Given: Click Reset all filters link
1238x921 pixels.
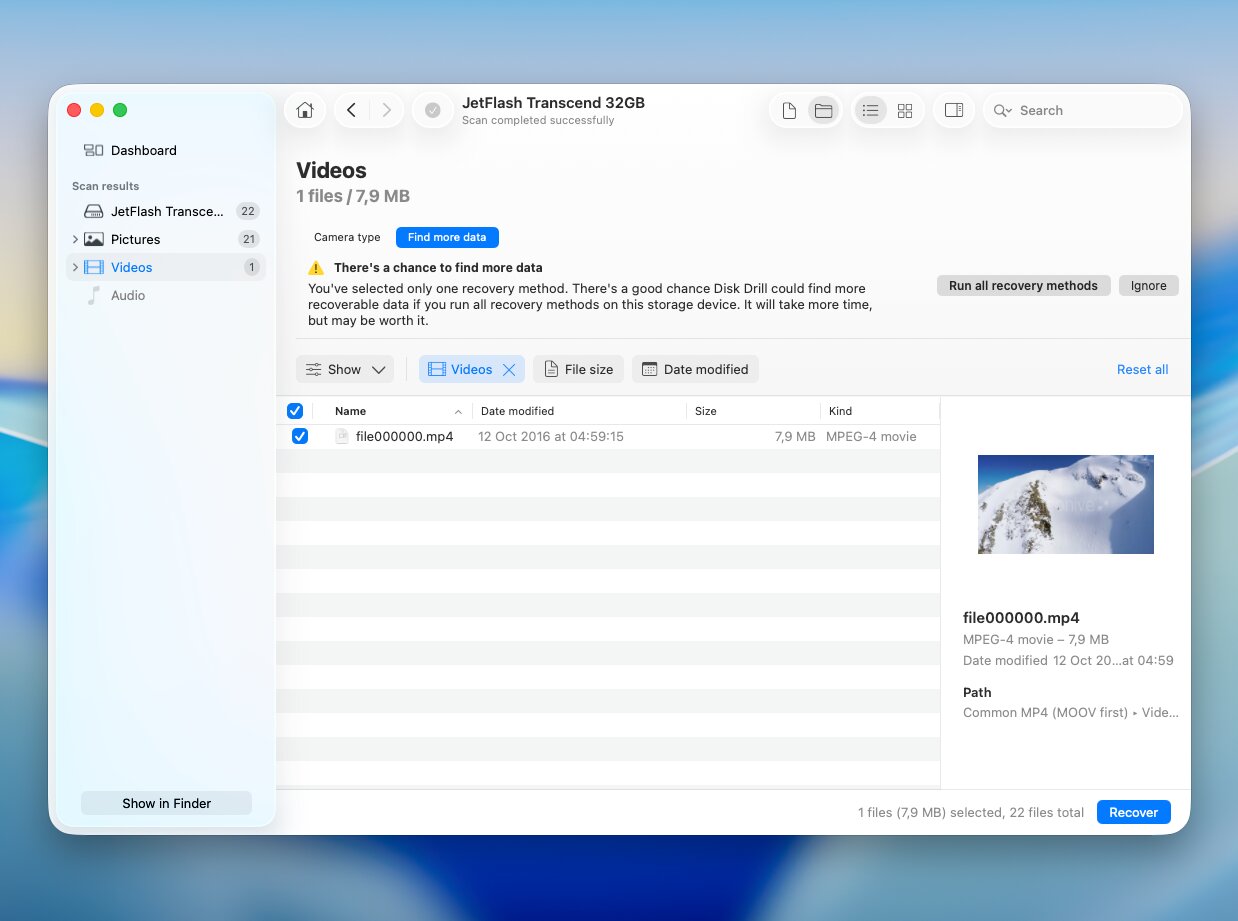Looking at the screenshot, I should point(1142,369).
